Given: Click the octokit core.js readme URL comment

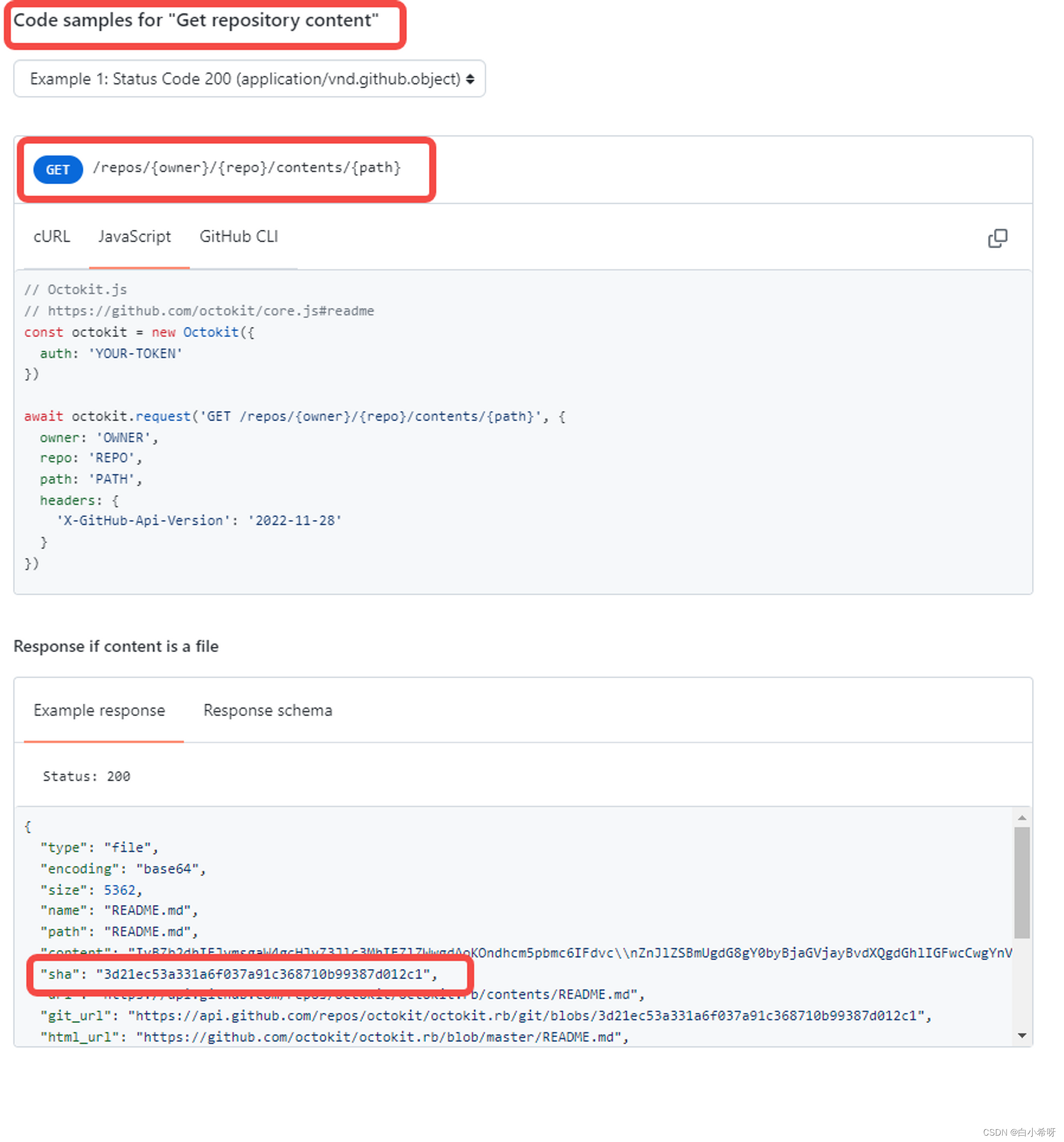Looking at the screenshot, I should [199, 311].
